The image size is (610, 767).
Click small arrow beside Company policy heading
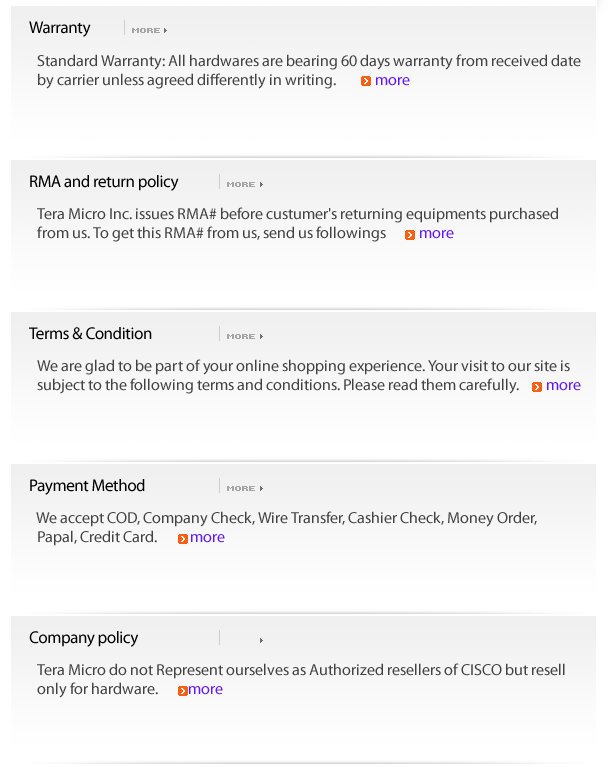261,640
